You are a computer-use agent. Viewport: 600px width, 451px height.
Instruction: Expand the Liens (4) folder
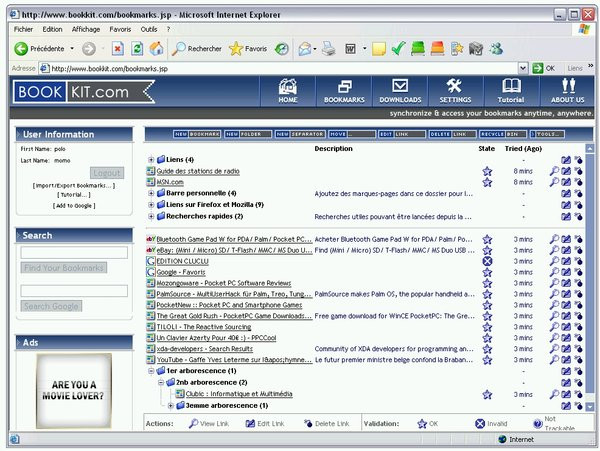(x=151, y=160)
